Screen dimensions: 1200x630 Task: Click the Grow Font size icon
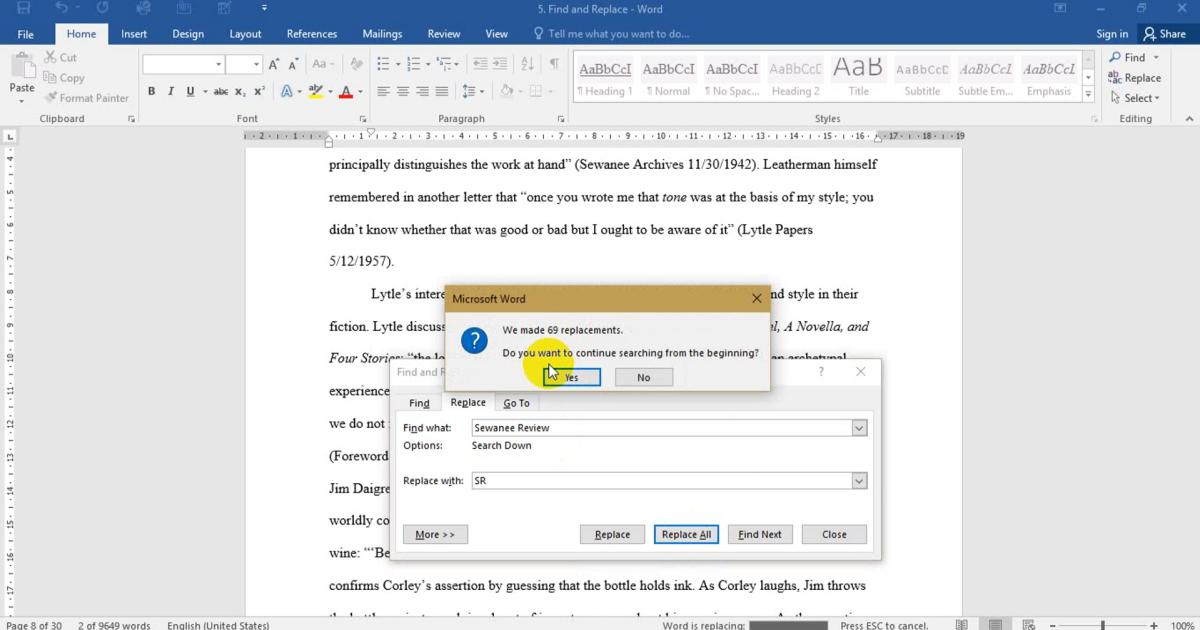click(274, 64)
